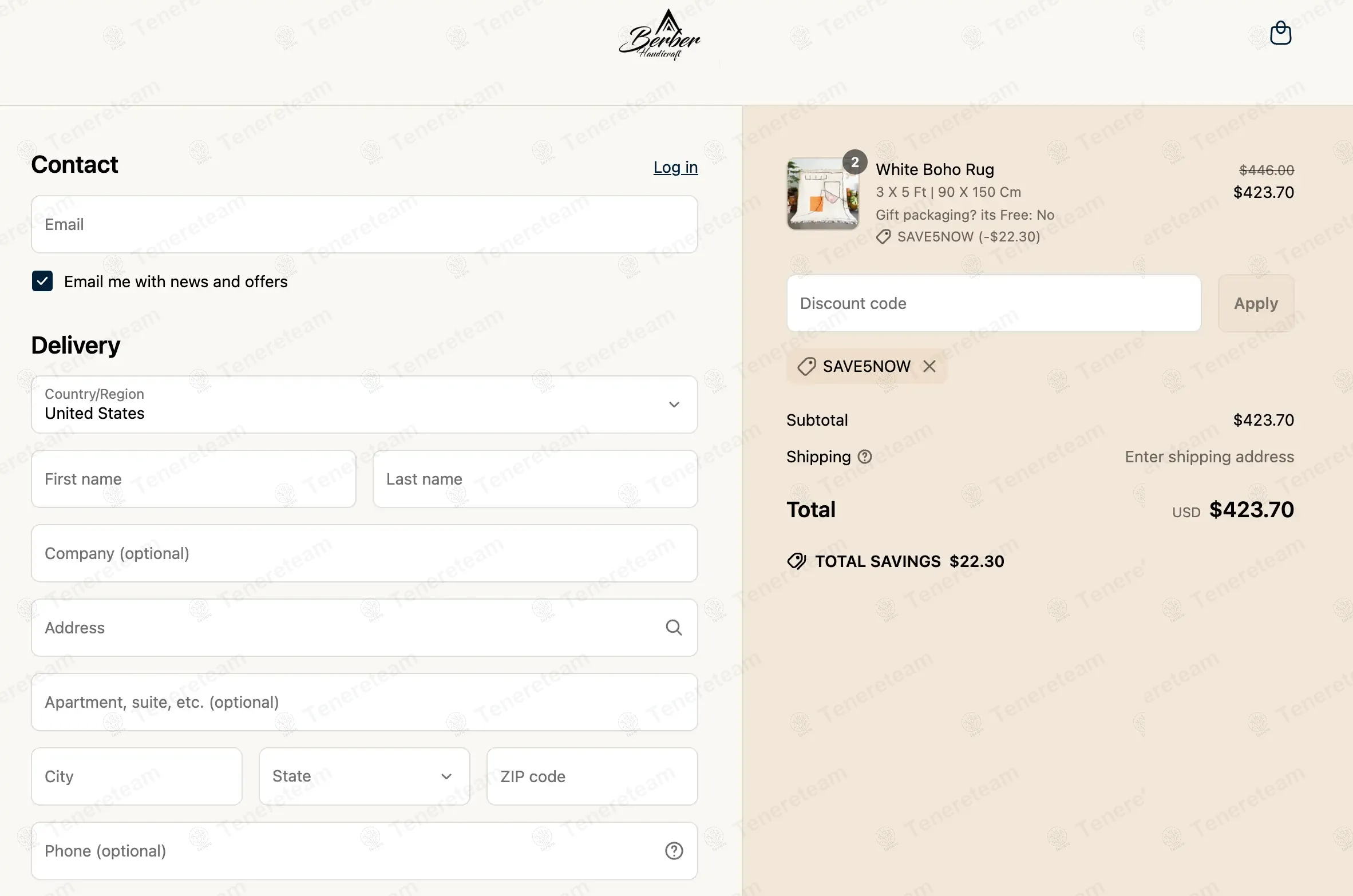Viewport: 1353px width, 896px height.
Task: Uncheck Email me with news and offers
Action: tap(42, 281)
